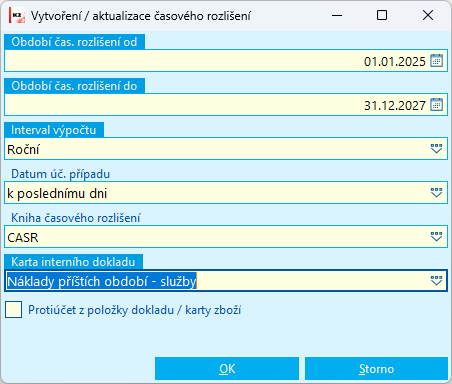Click the 'Interval výpočtu' label
This screenshot has width=452, height=384.
(x=54, y=130)
